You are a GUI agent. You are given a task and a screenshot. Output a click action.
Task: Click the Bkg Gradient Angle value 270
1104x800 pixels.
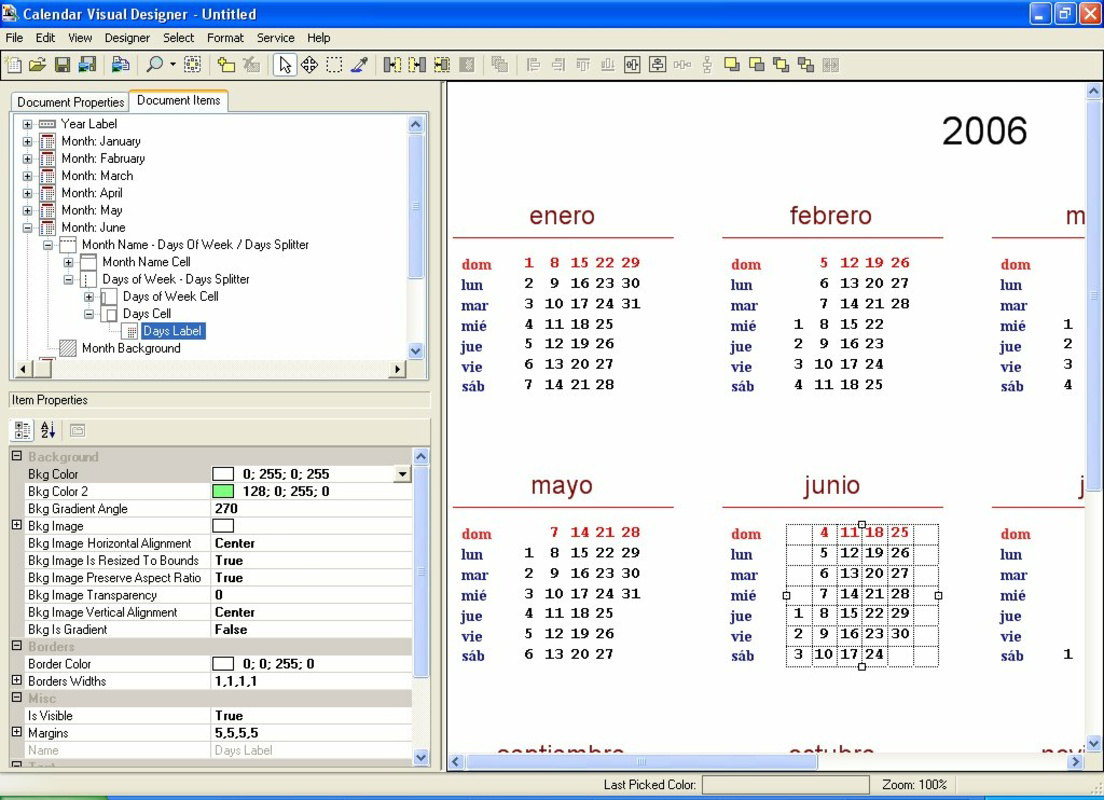pyautogui.click(x=312, y=508)
